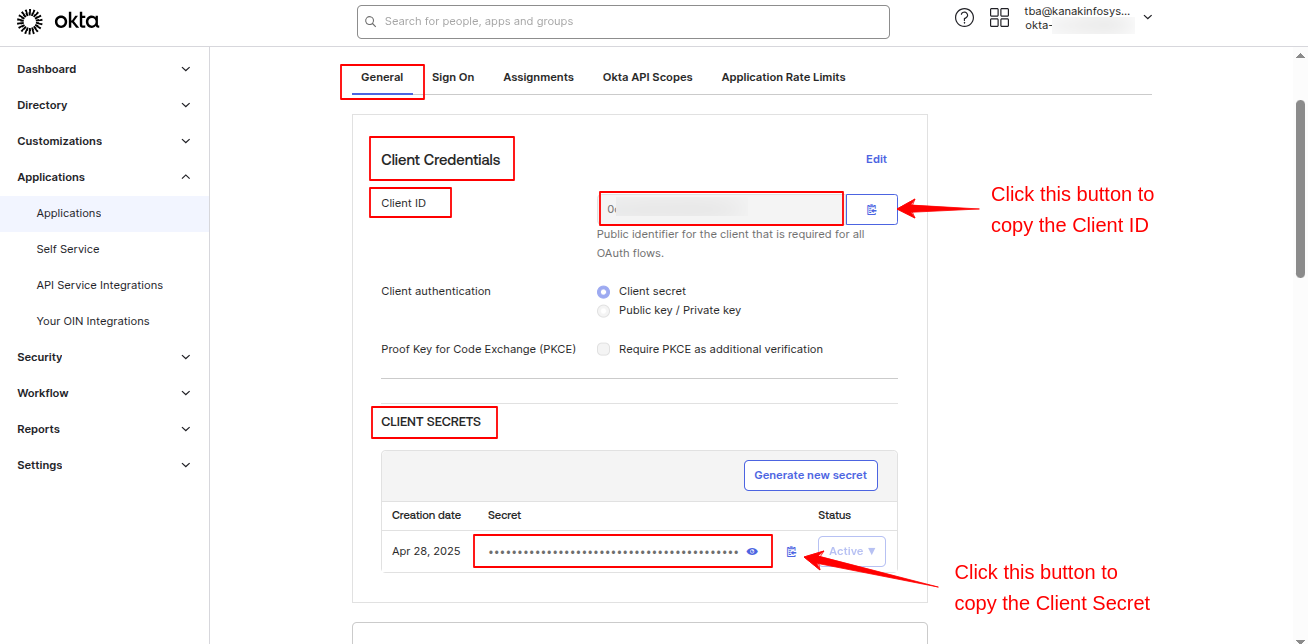Image resolution: width=1308 pixels, height=644 pixels.
Task: Collapse the Applications menu
Action: tap(104, 177)
